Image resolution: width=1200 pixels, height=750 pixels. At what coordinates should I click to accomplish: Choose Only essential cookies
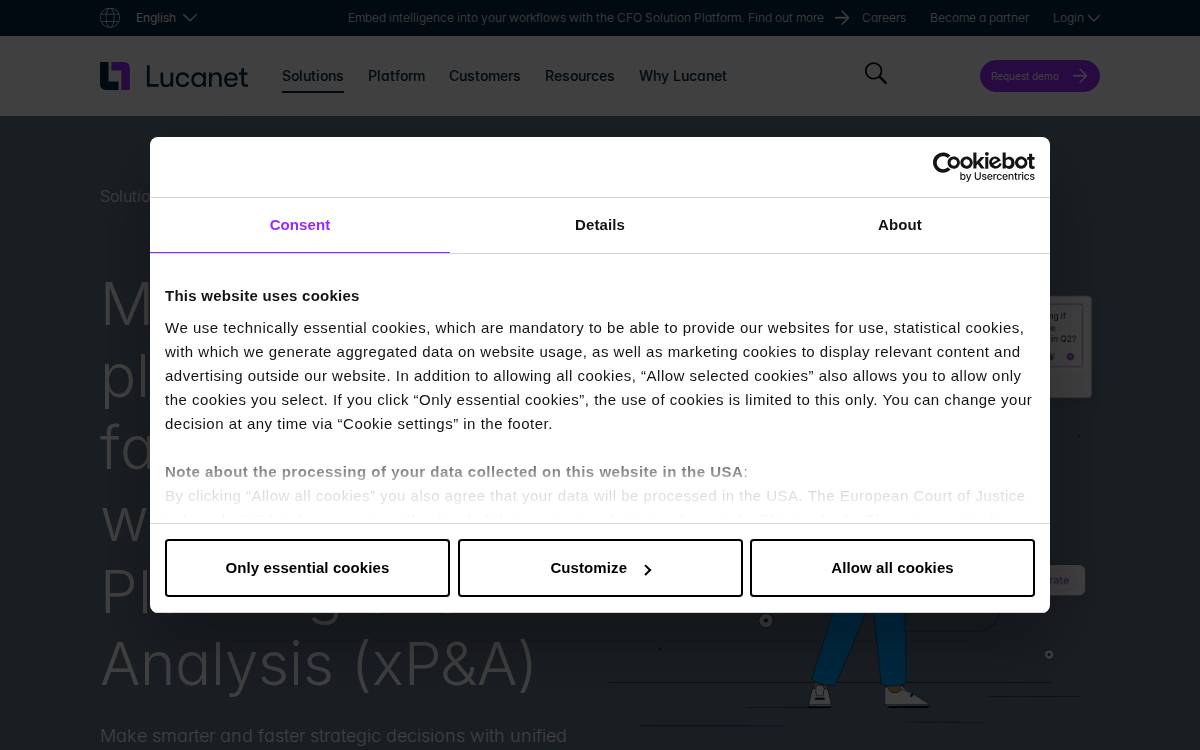click(x=307, y=568)
